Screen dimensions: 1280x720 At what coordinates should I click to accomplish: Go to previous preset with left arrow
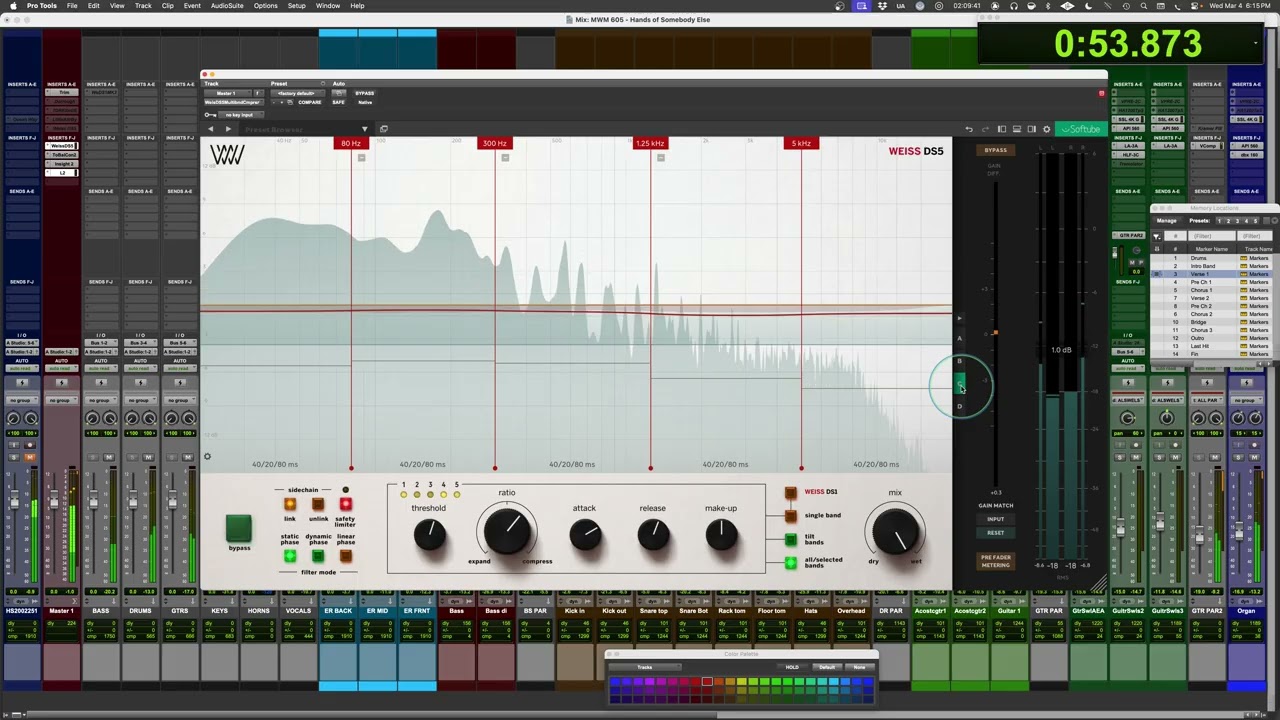[x=211, y=129]
